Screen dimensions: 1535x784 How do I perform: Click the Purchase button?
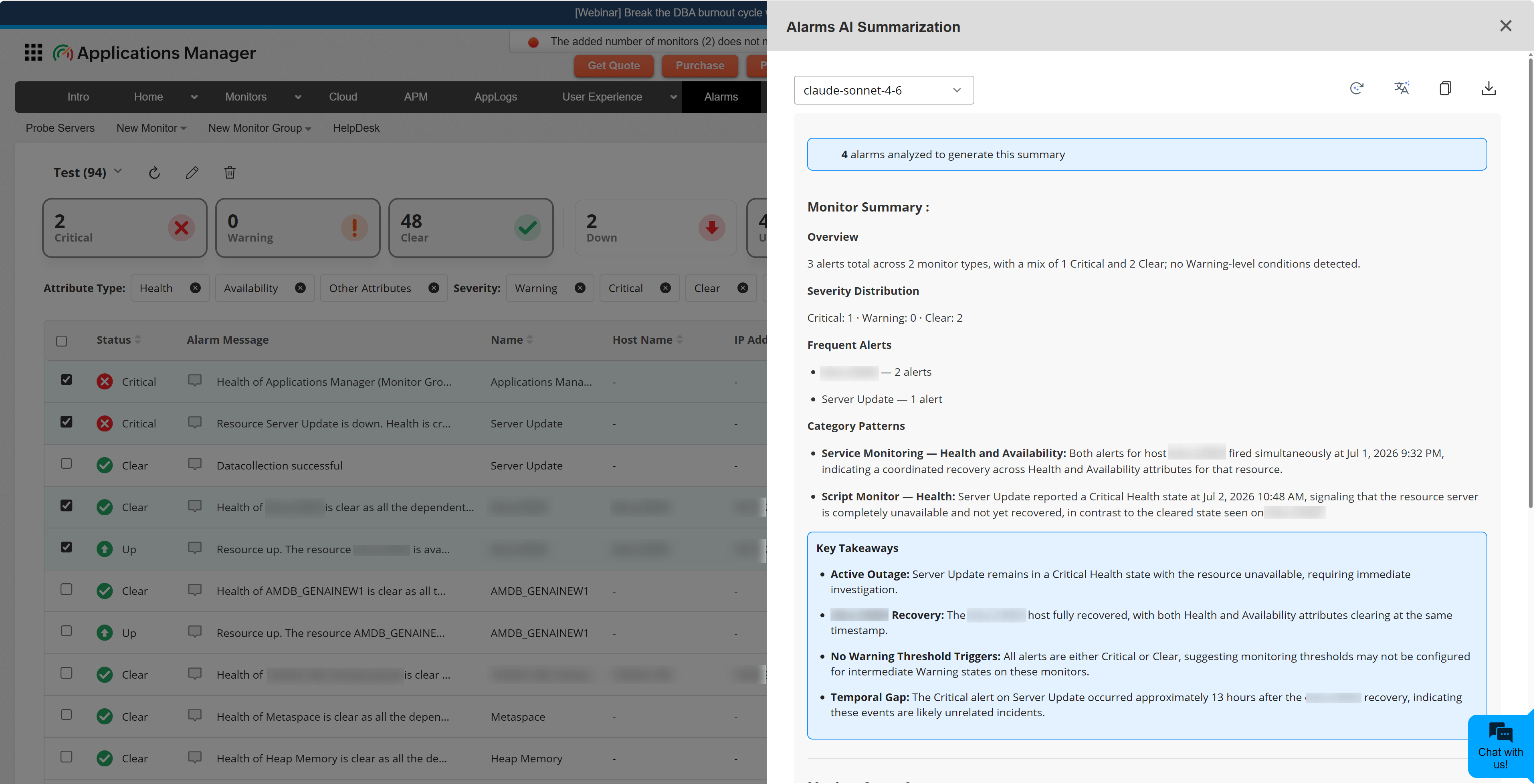[x=700, y=66]
